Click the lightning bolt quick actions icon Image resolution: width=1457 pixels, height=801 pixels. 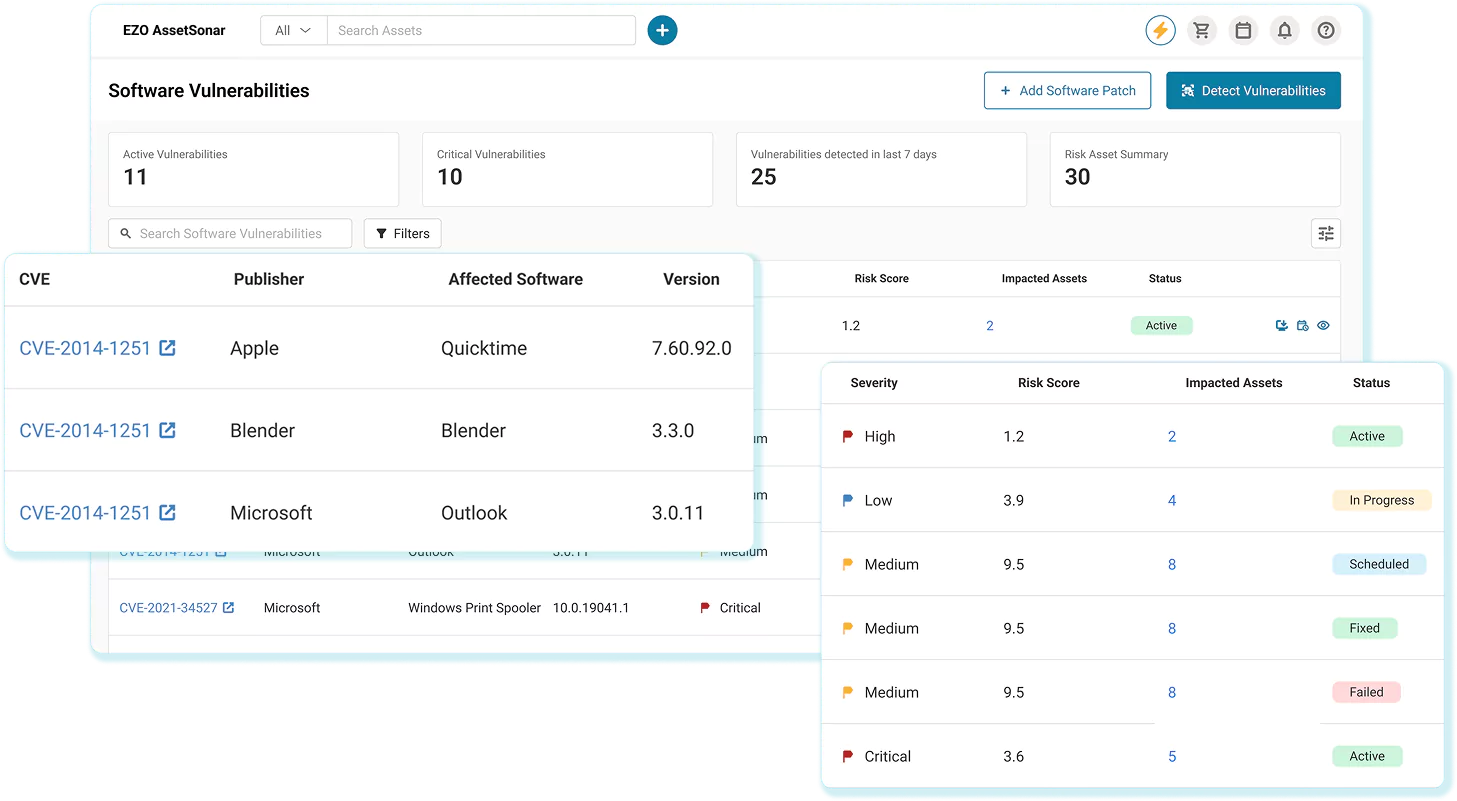pyautogui.click(x=1160, y=31)
